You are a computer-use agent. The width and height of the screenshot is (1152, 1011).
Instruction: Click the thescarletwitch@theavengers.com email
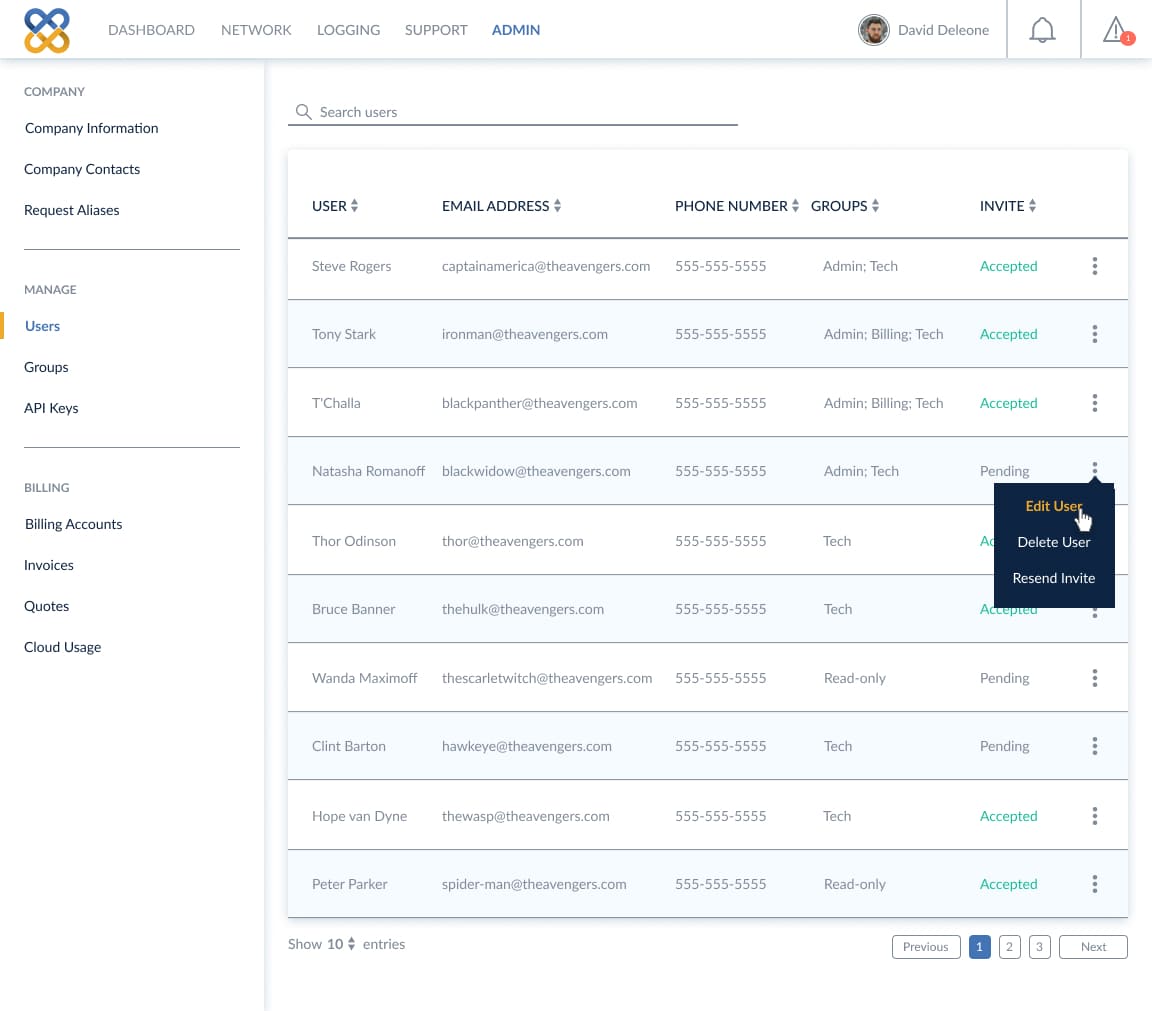(547, 678)
